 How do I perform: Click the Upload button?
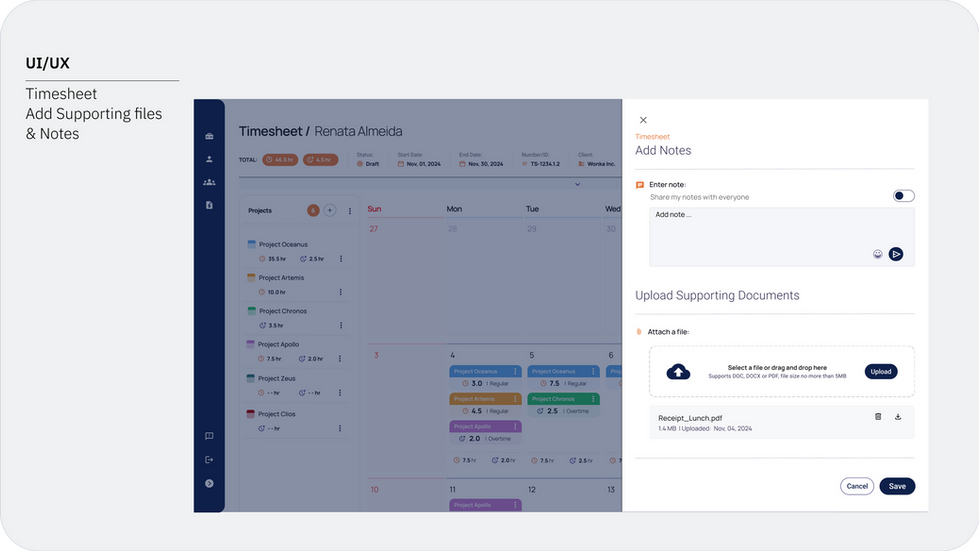pos(881,371)
